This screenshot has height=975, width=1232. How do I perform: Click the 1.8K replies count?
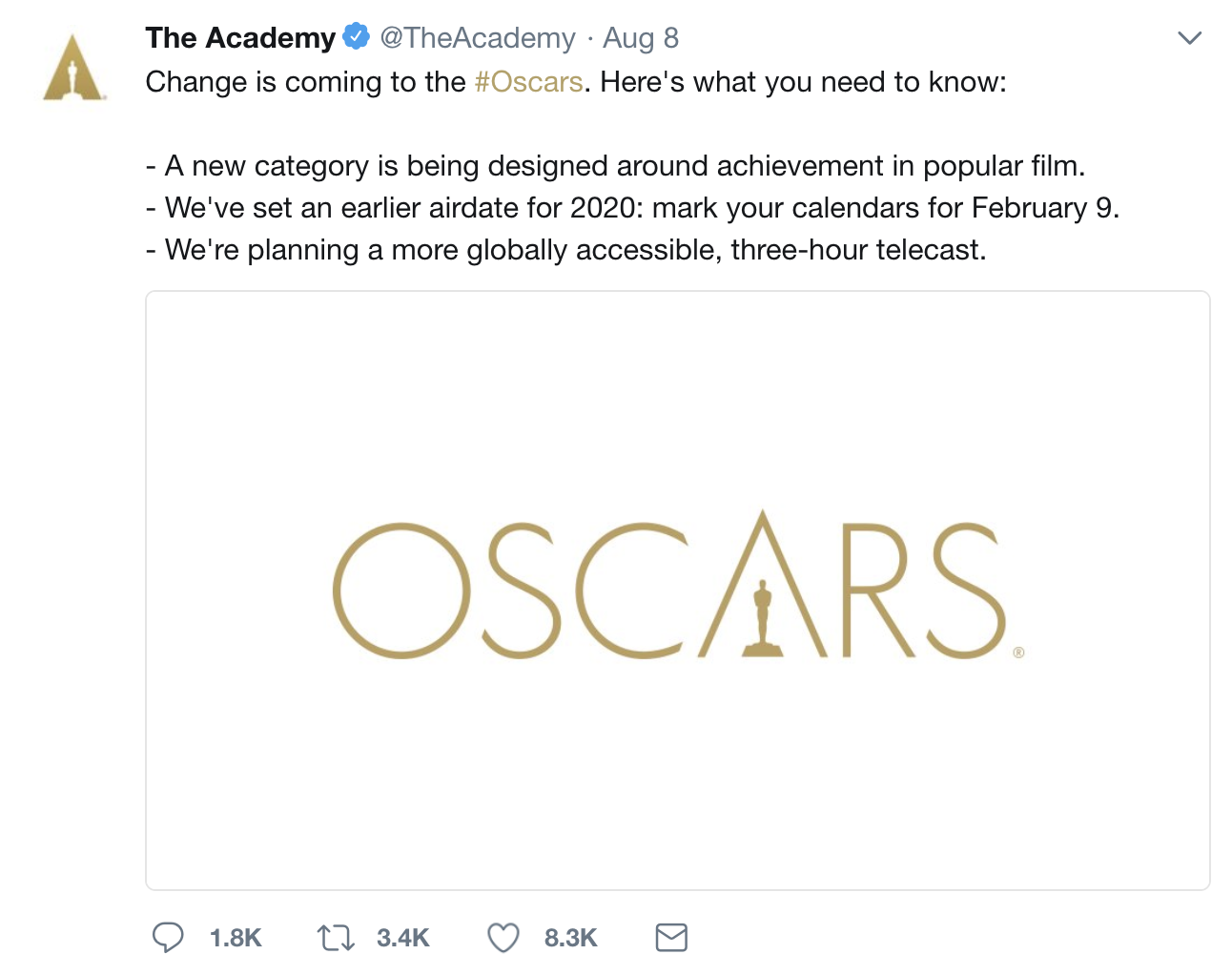(x=235, y=938)
